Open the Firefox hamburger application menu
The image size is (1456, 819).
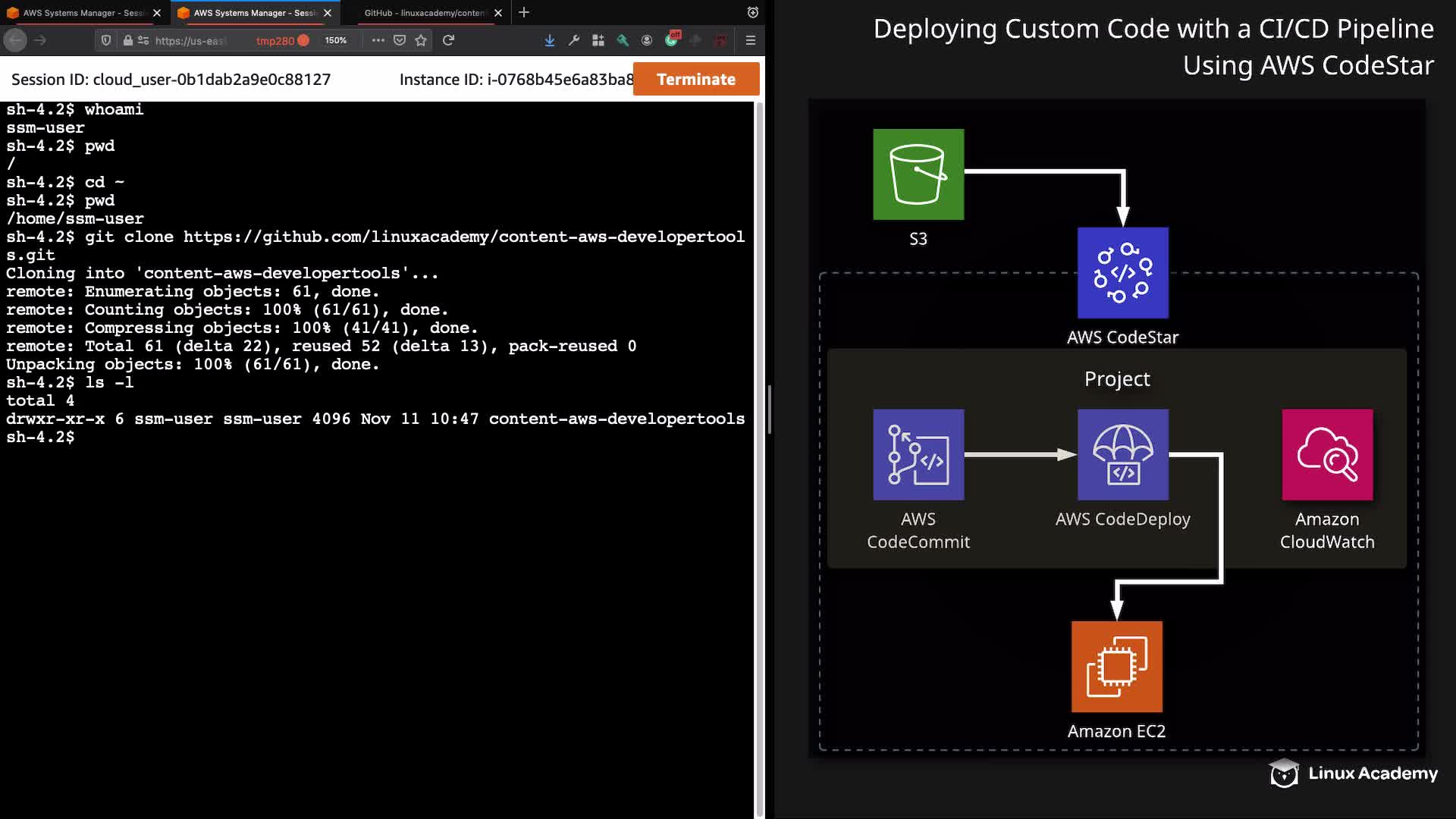751,40
